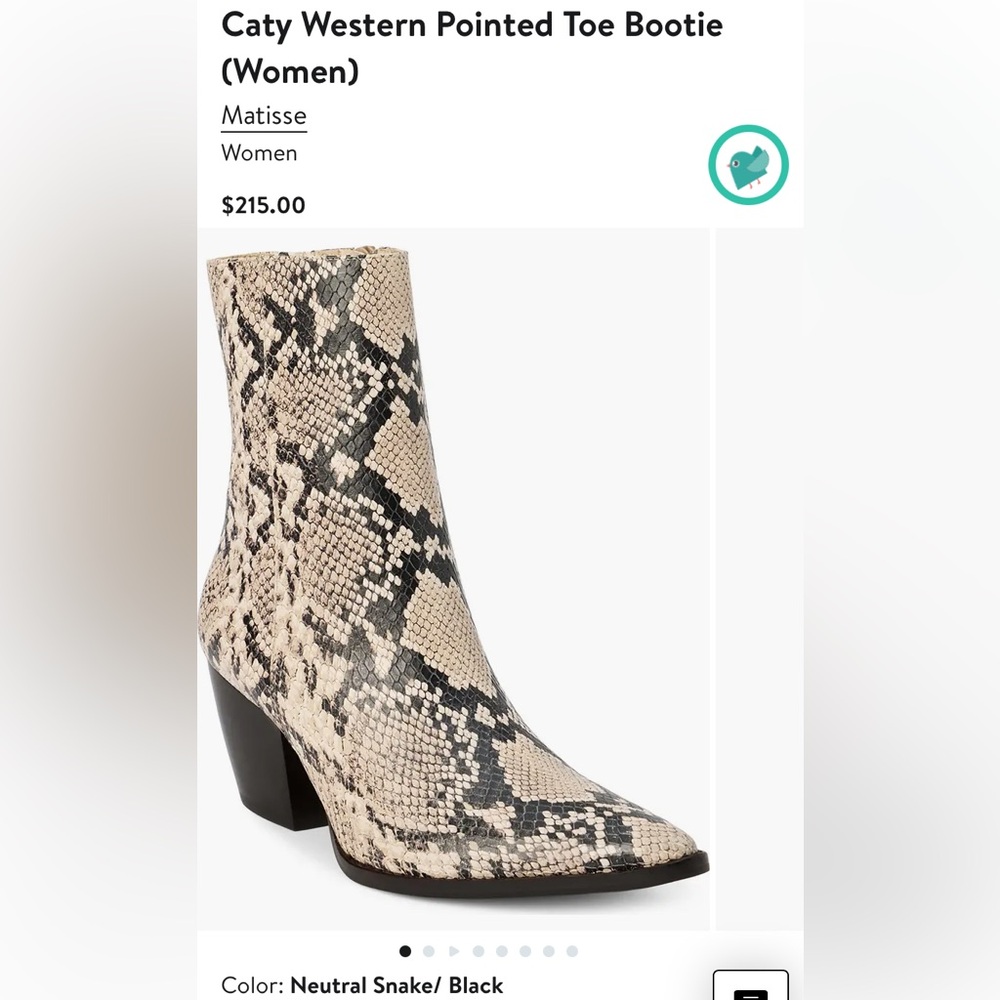Toggle the sixth carousel dot
Screen dimensions: 1000x1000
(x=526, y=950)
